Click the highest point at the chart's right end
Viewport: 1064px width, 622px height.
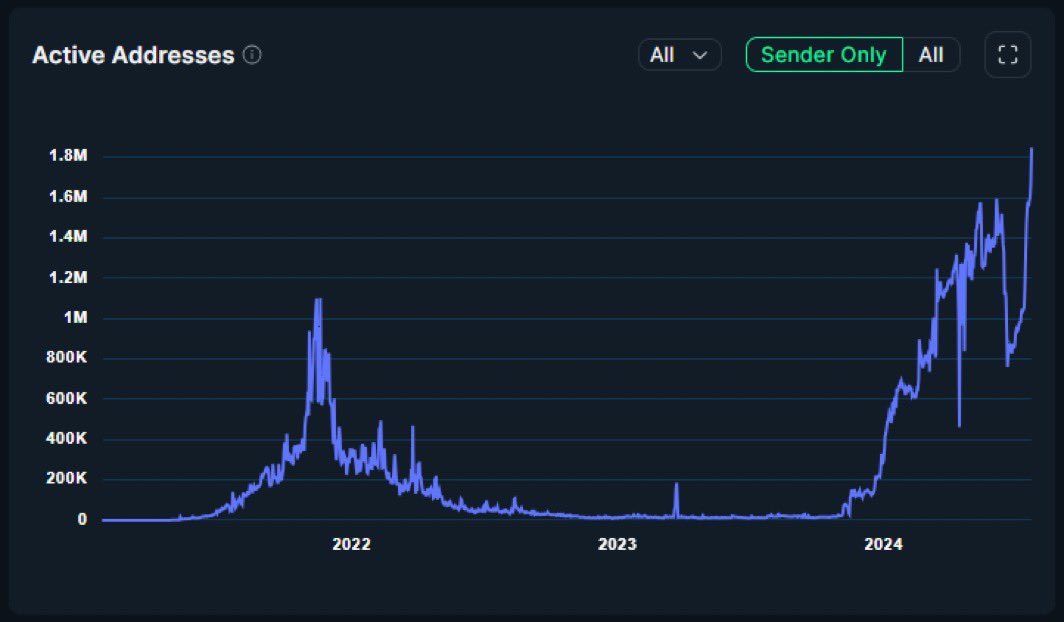tap(1031, 149)
